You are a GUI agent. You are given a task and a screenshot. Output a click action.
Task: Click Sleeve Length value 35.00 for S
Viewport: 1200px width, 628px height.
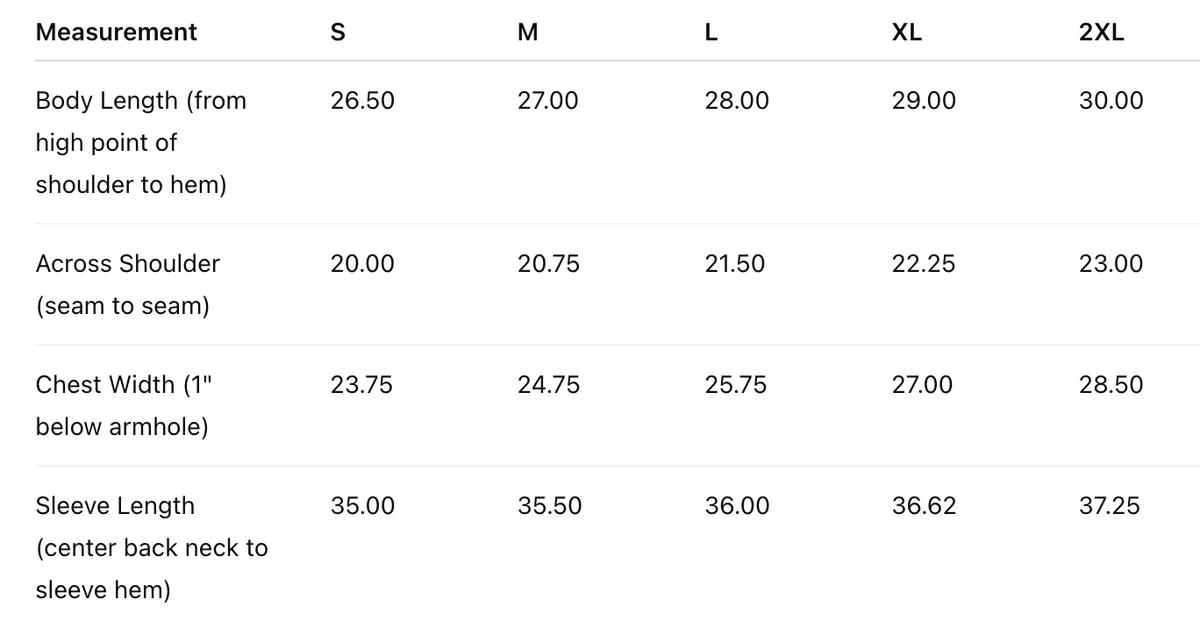tap(362, 506)
